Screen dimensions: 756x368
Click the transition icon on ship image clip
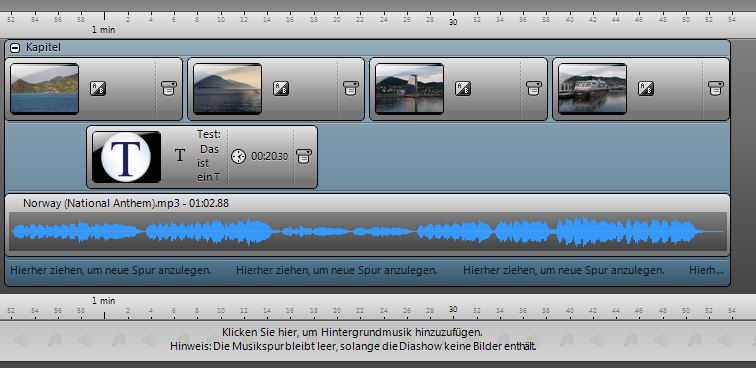tap(646, 88)
